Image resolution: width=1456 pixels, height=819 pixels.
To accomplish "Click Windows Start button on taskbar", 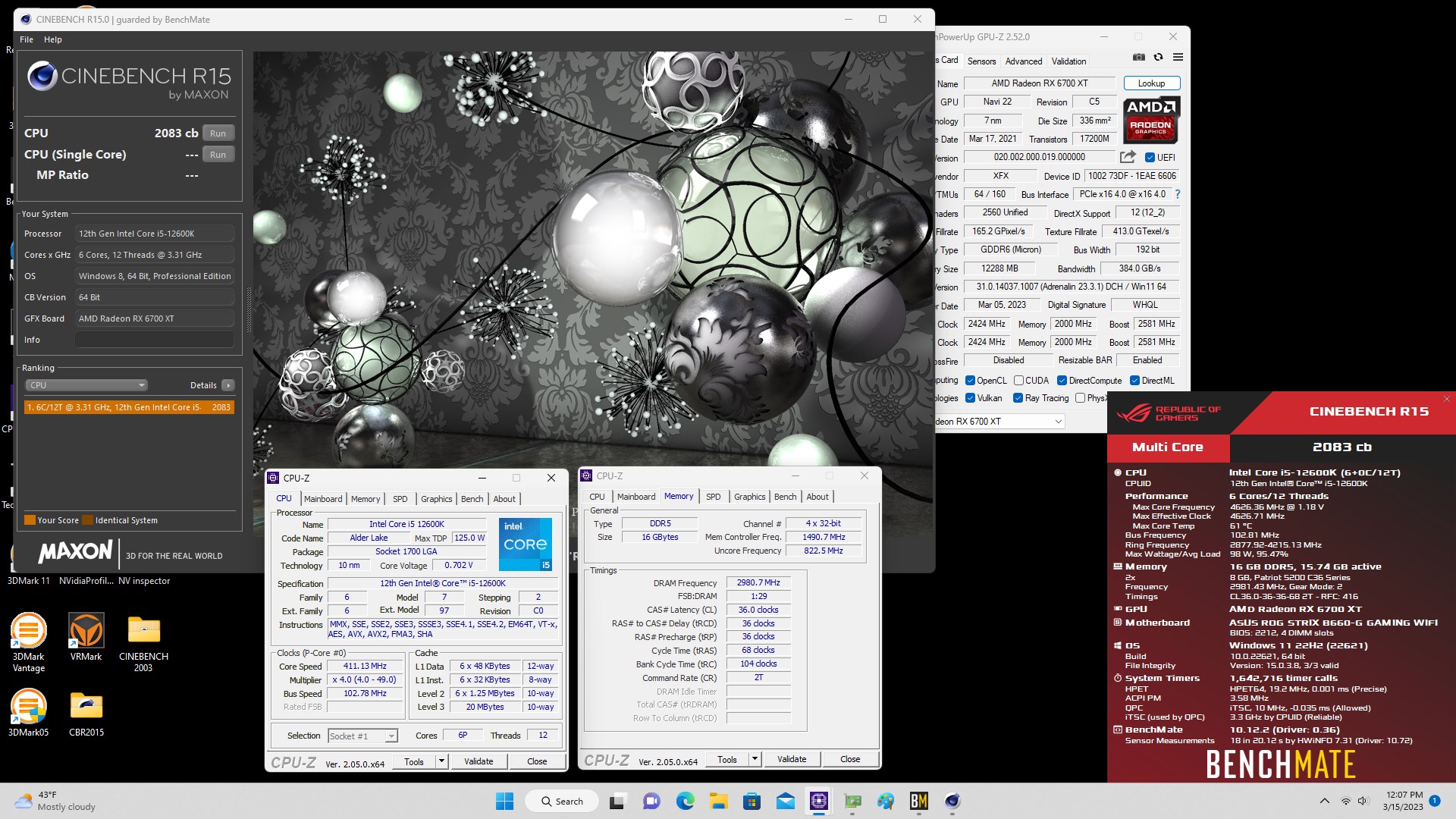I will coord(504,801).
